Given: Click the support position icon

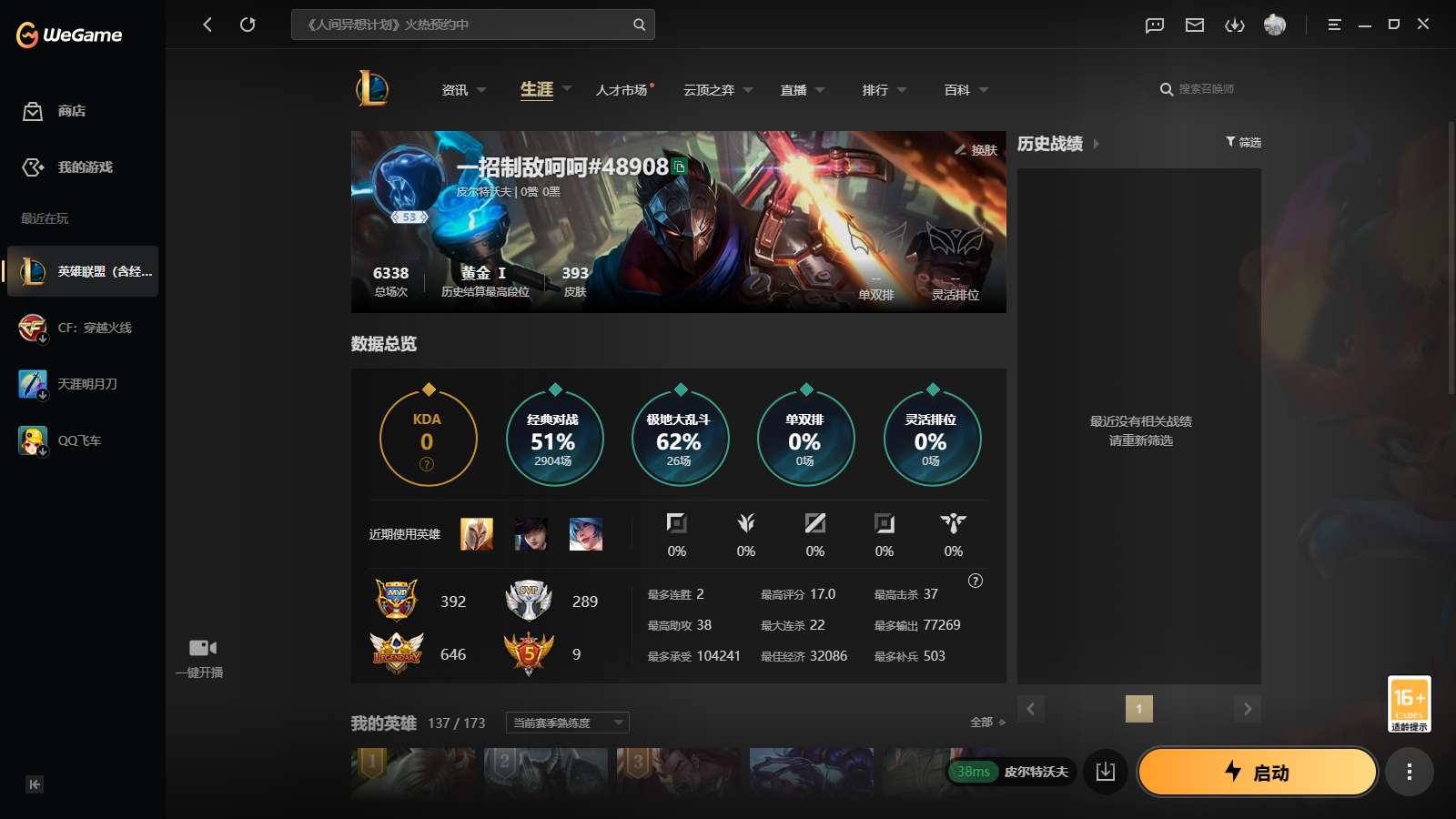Looking at the screenshot, I should coord(954,523).
